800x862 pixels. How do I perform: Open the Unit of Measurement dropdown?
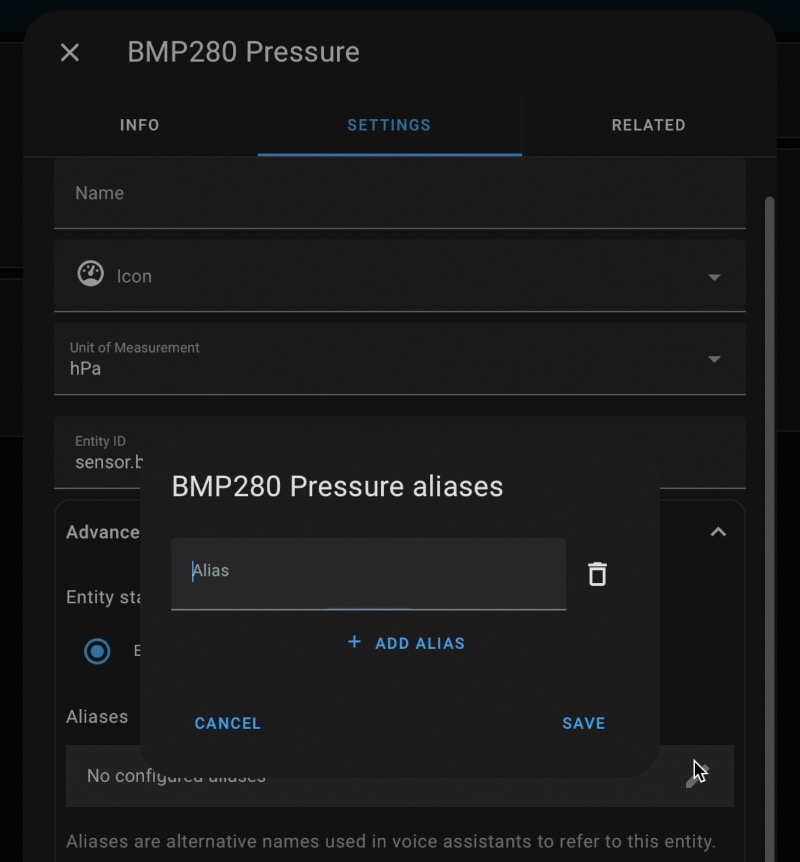(400, 358)
